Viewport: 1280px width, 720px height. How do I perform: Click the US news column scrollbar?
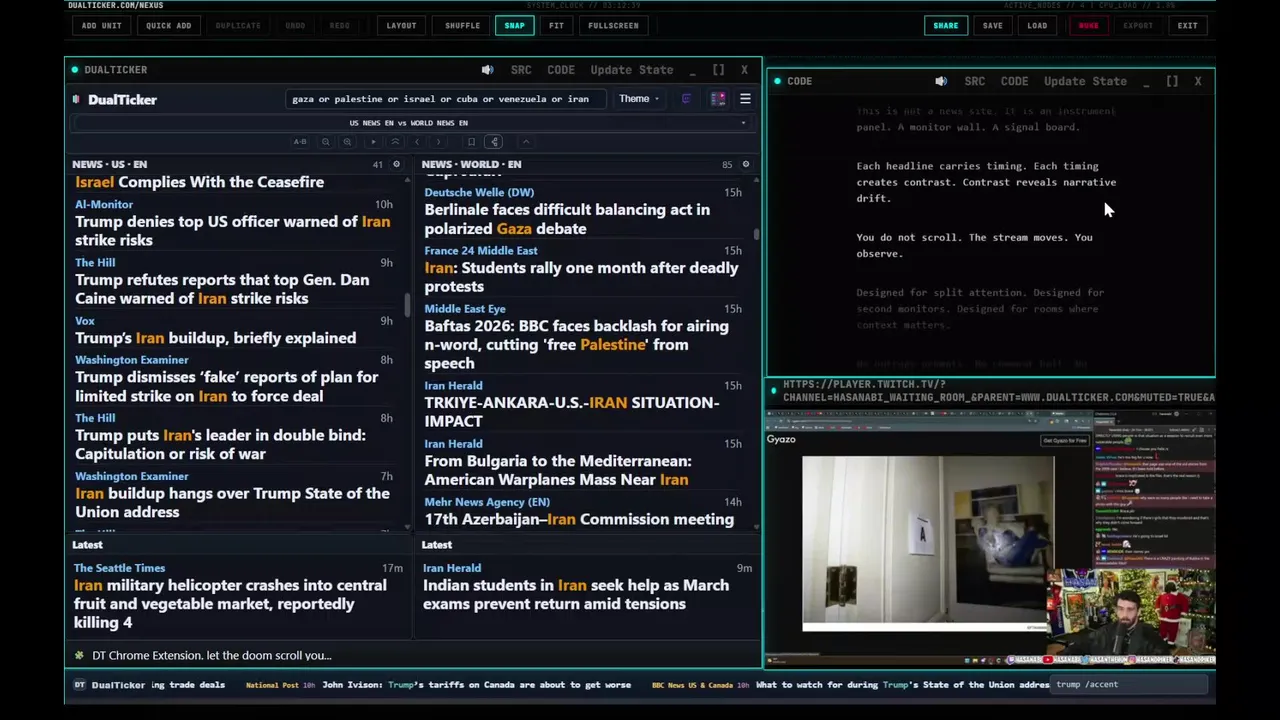click(407, 306)
